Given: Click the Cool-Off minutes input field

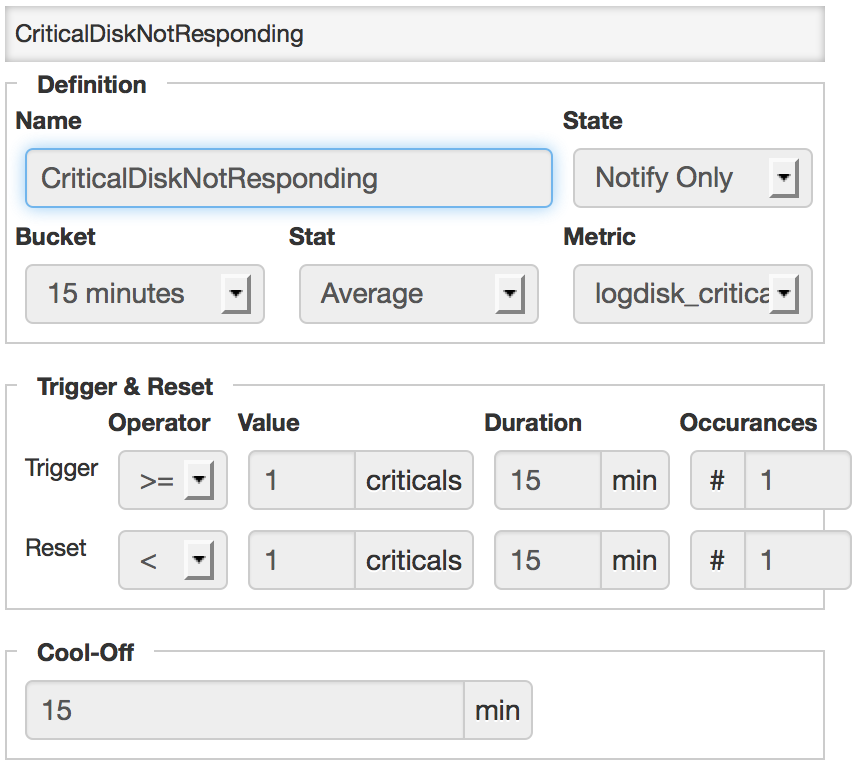Looking at the screenshot, I should tap(244, 711).
